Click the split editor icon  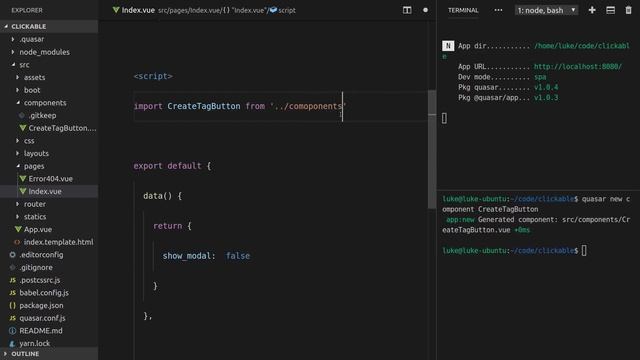click(x=407, y=10)
